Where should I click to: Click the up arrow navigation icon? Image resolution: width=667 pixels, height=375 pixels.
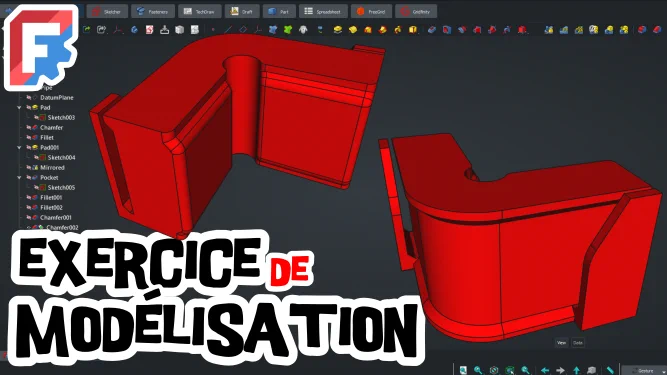[576, 370]
